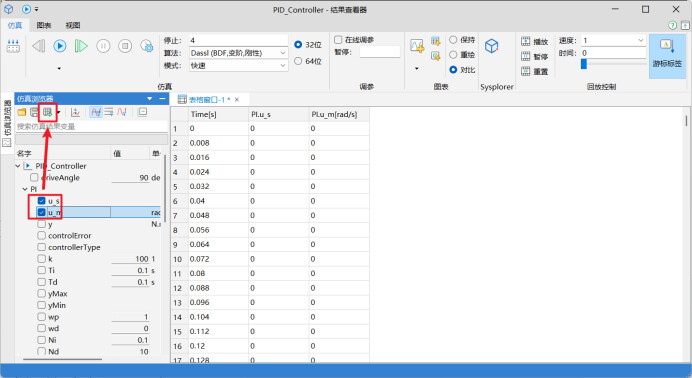Click the collapse-all box icon in browser toolbar
Screen dimensions: 692x378
click(x=143, y=112)
